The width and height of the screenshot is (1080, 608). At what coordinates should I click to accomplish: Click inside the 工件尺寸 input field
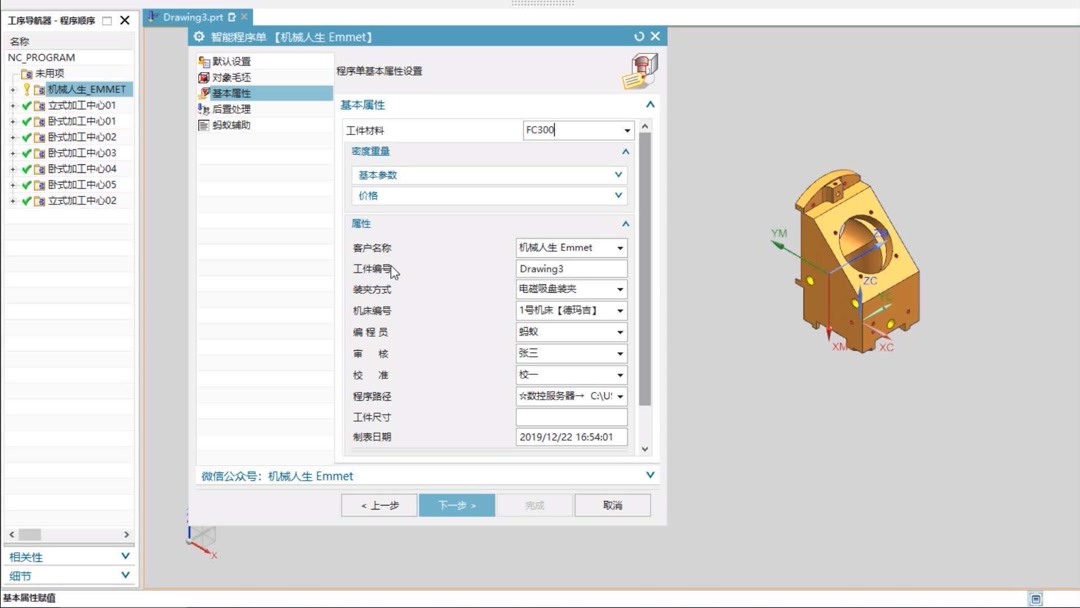[570, 415]
